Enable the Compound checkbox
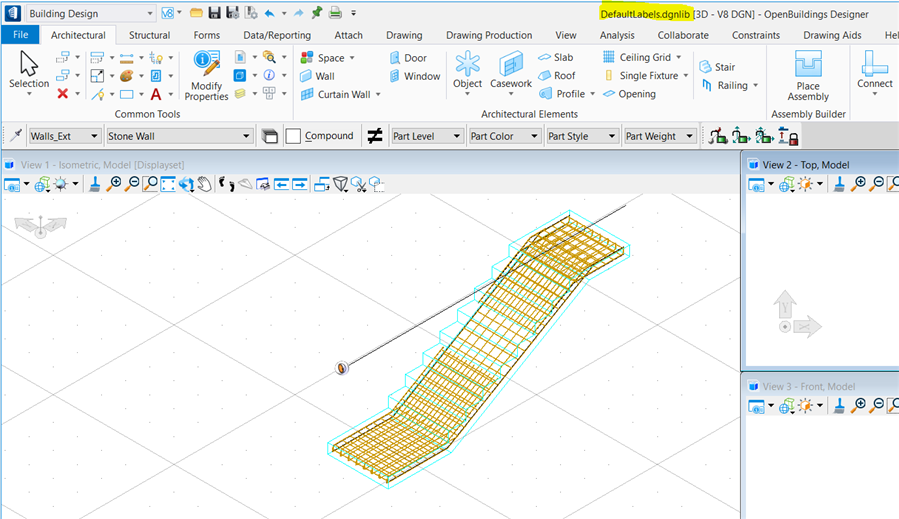899x519 pixels. pyautogui.click(x=294, y=136)
